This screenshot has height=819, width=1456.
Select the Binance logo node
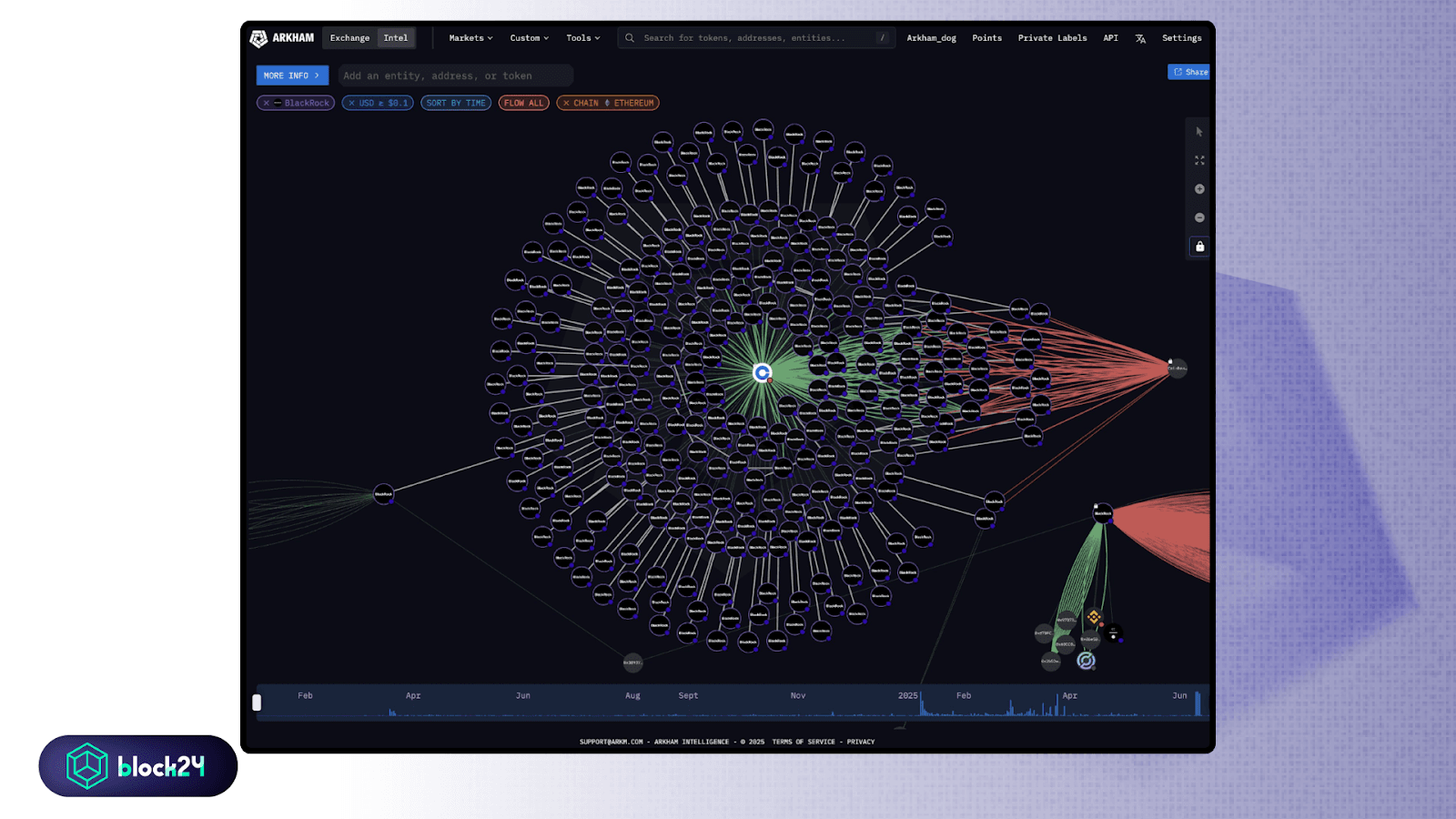pos(1094,618)
